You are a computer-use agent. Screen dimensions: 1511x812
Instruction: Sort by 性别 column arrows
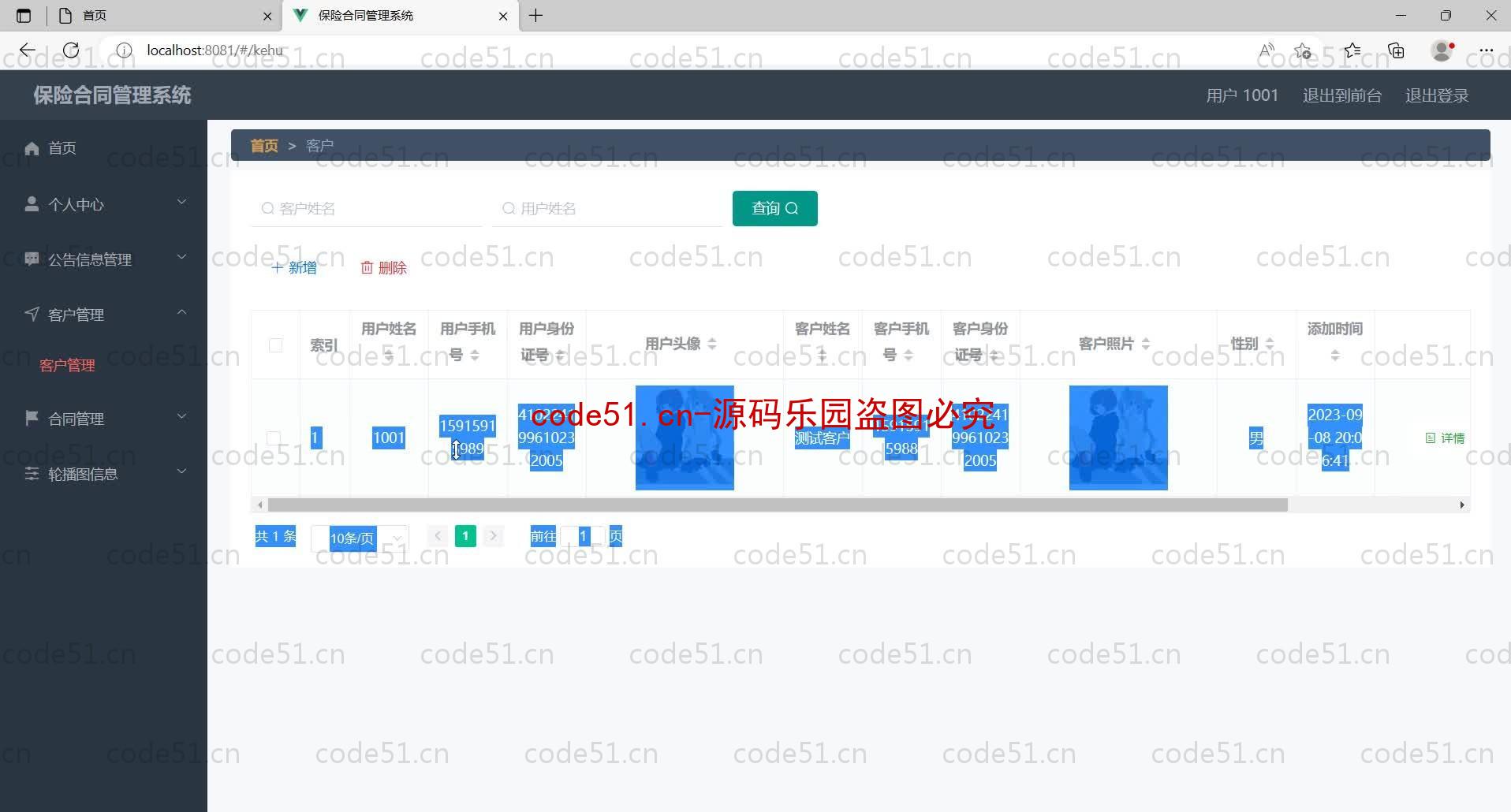(x=1270, y=344)
